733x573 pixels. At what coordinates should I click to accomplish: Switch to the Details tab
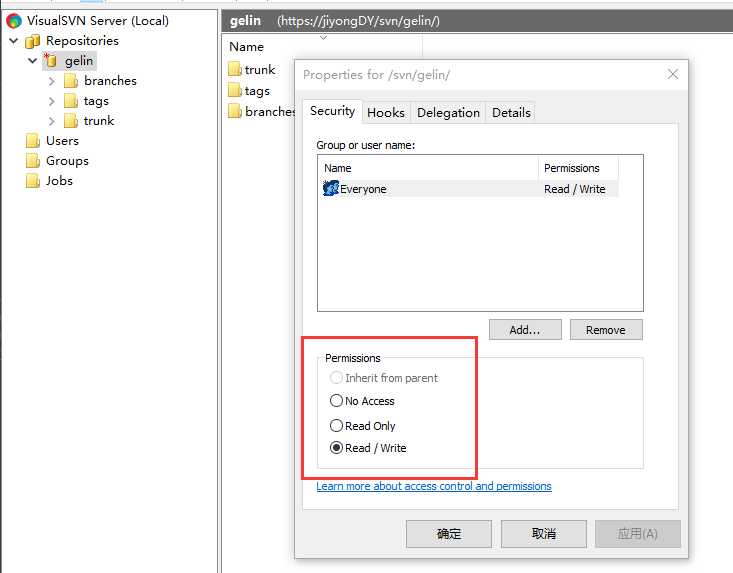click(511, 113)
